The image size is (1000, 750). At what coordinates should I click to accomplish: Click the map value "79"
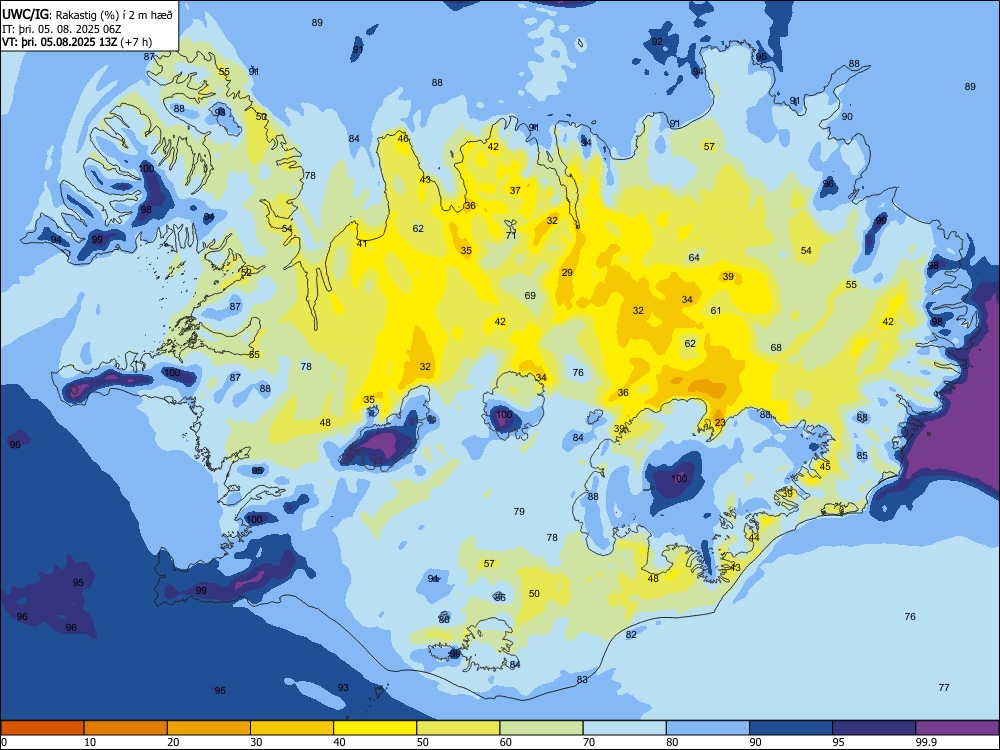pos(519,511)
